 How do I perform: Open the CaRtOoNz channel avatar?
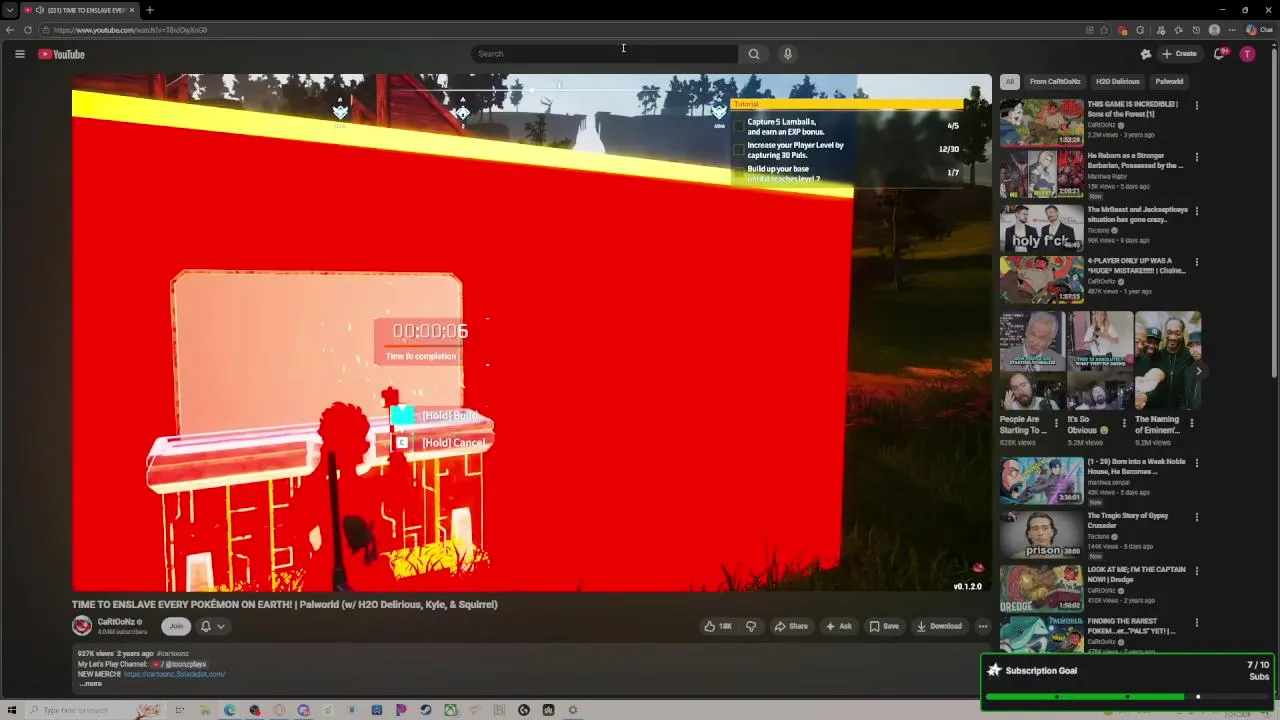pos(82,626)
